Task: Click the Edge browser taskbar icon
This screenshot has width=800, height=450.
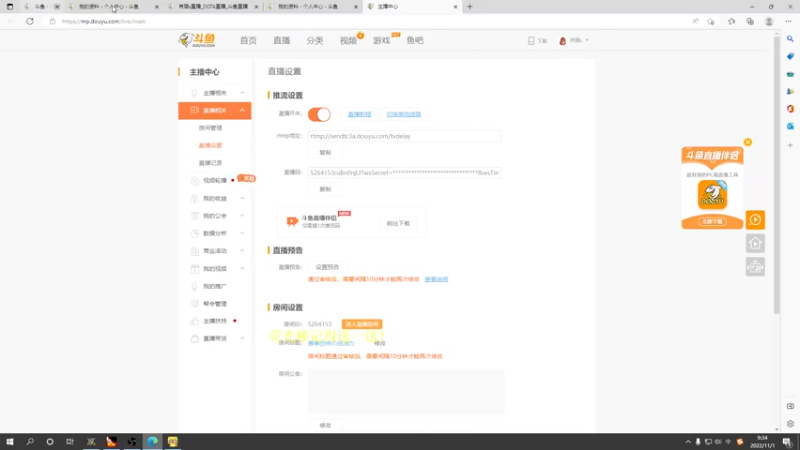Action: 152,442
